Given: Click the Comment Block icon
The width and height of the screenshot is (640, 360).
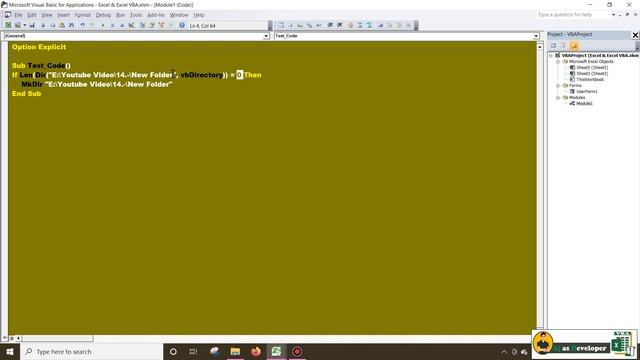Looking at the screenshot, I should point(360,25).
